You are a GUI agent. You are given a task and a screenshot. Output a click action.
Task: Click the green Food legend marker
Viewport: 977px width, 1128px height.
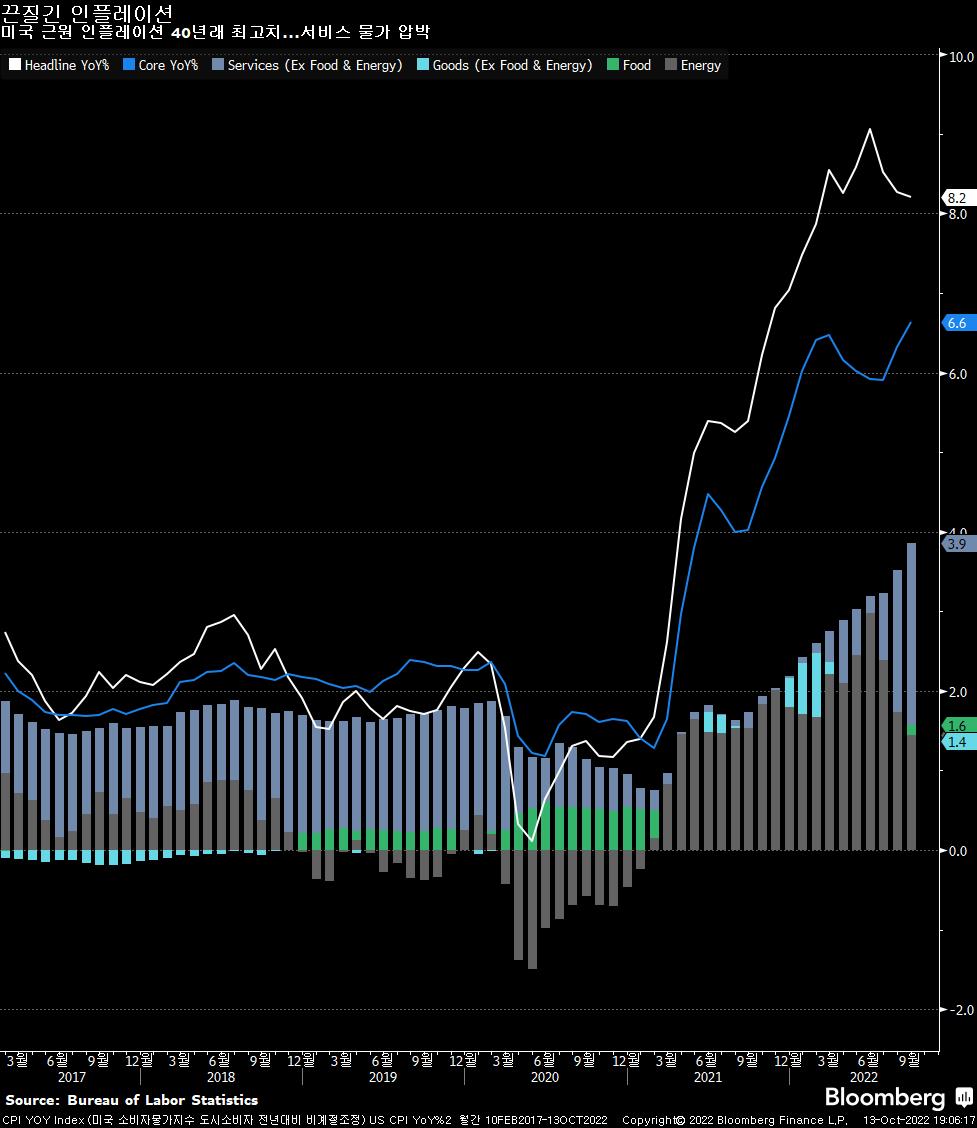pos(613,65)
